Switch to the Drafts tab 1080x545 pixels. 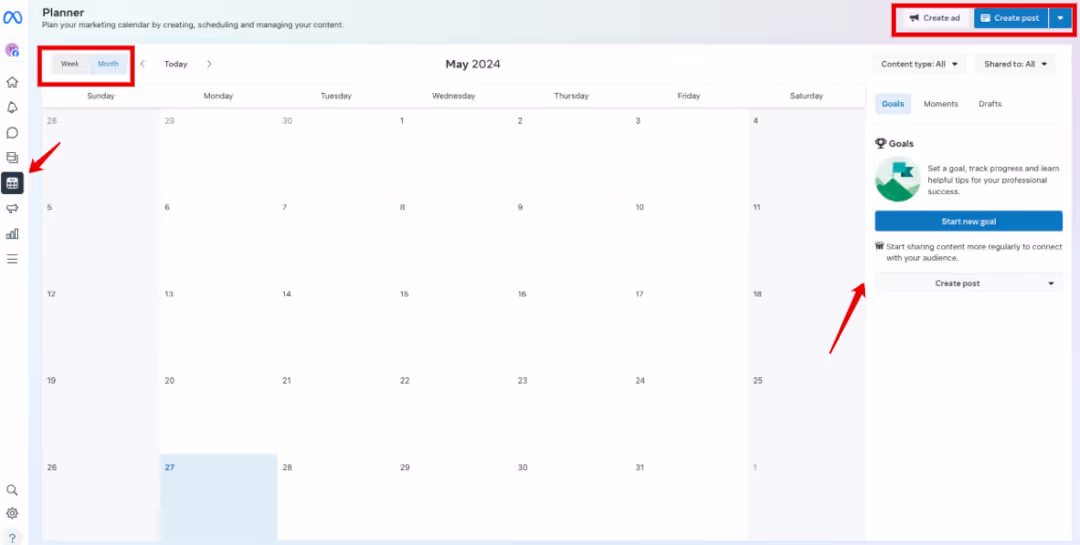click(x=990, y=104)
